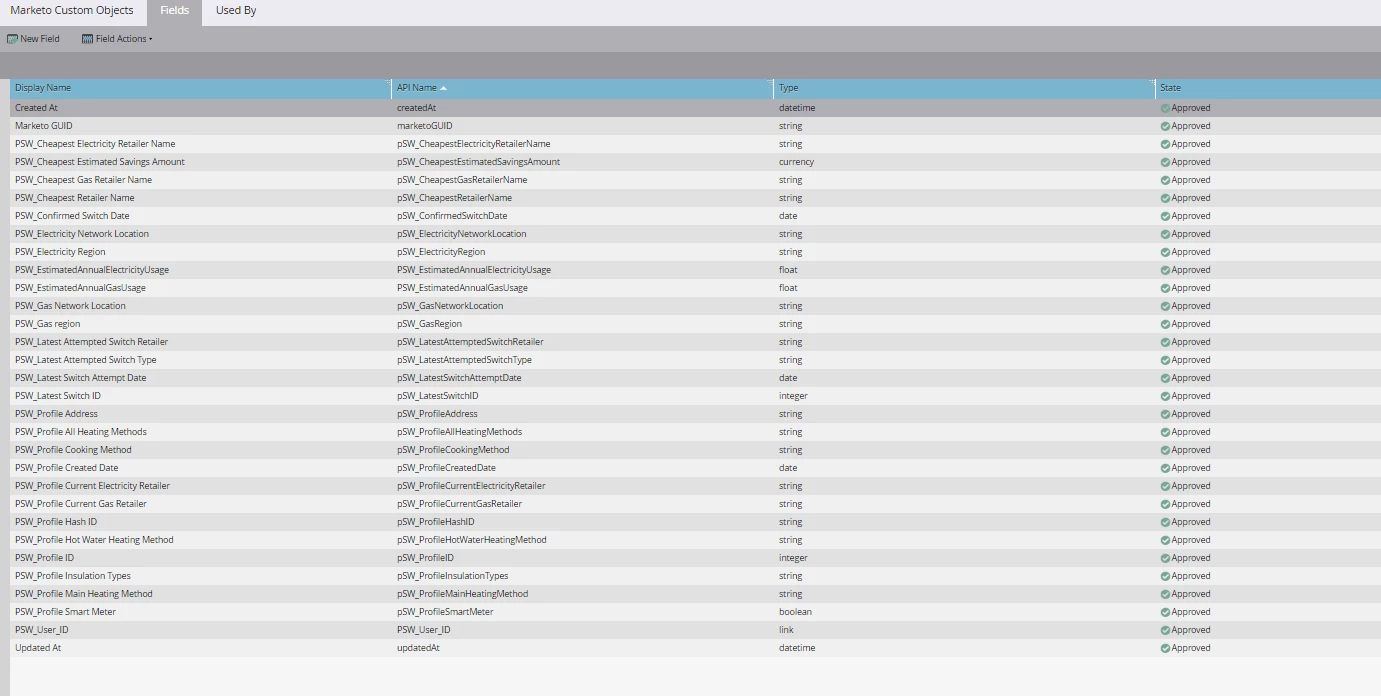
Task: Click approved icon for PSW_Profile Smart Meter row
Action: click(x=1165, y=612)
